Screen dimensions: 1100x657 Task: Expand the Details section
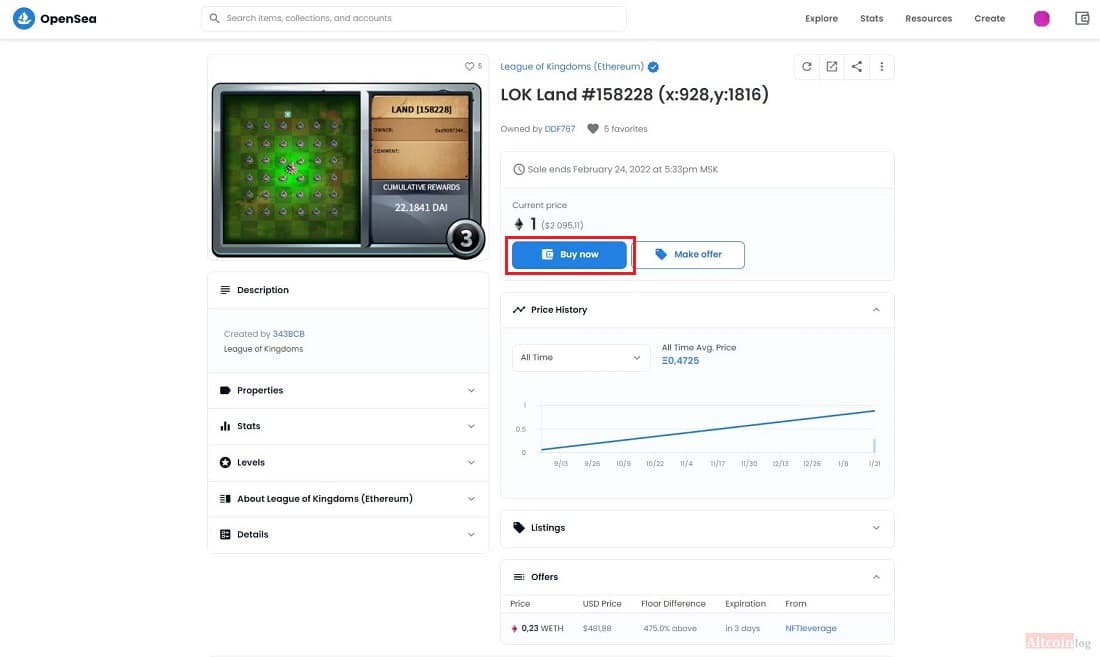pos(348,534)
